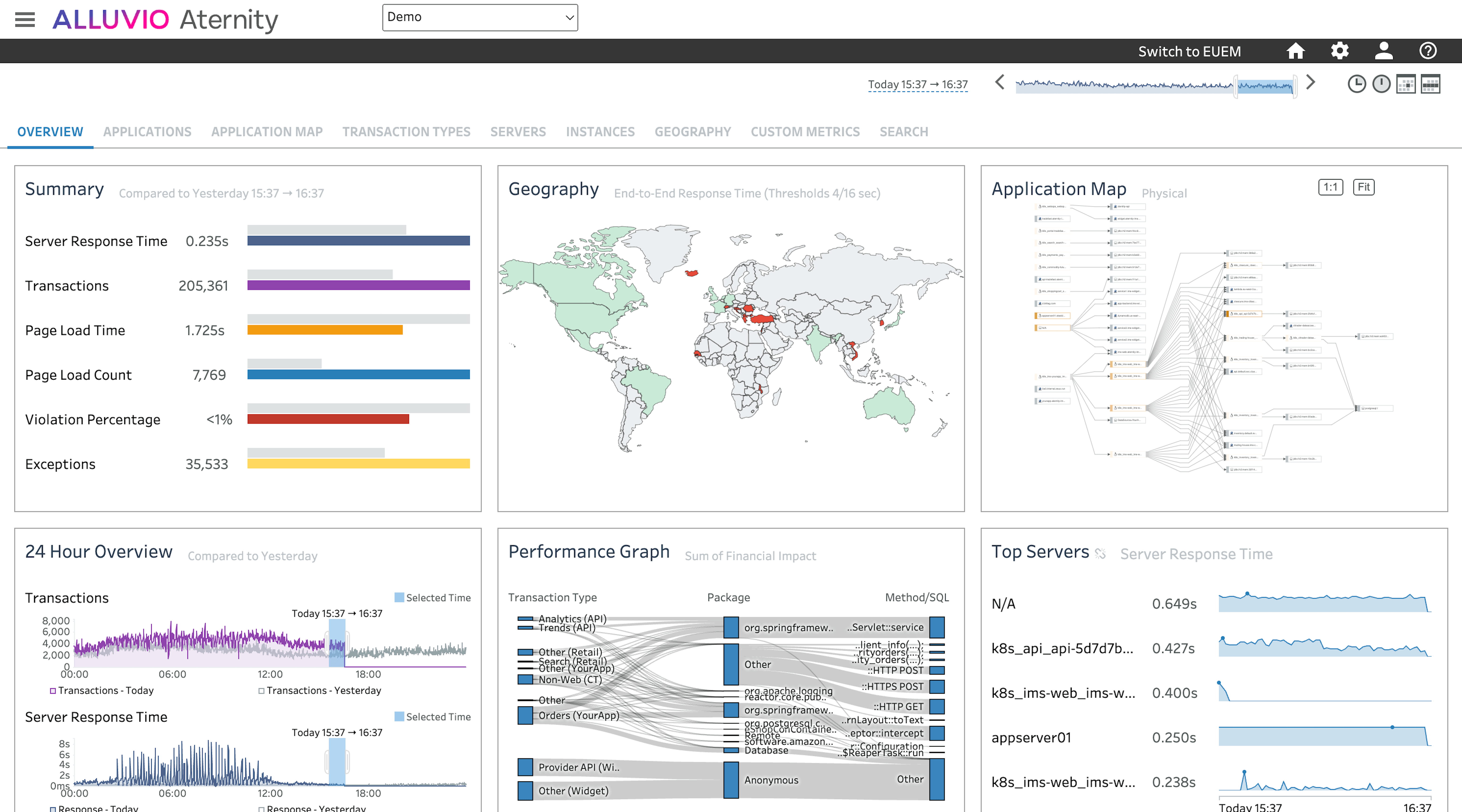Click selected time handle in Server Response chart
Screen dimensions: 1462x812
coord(337,762)
